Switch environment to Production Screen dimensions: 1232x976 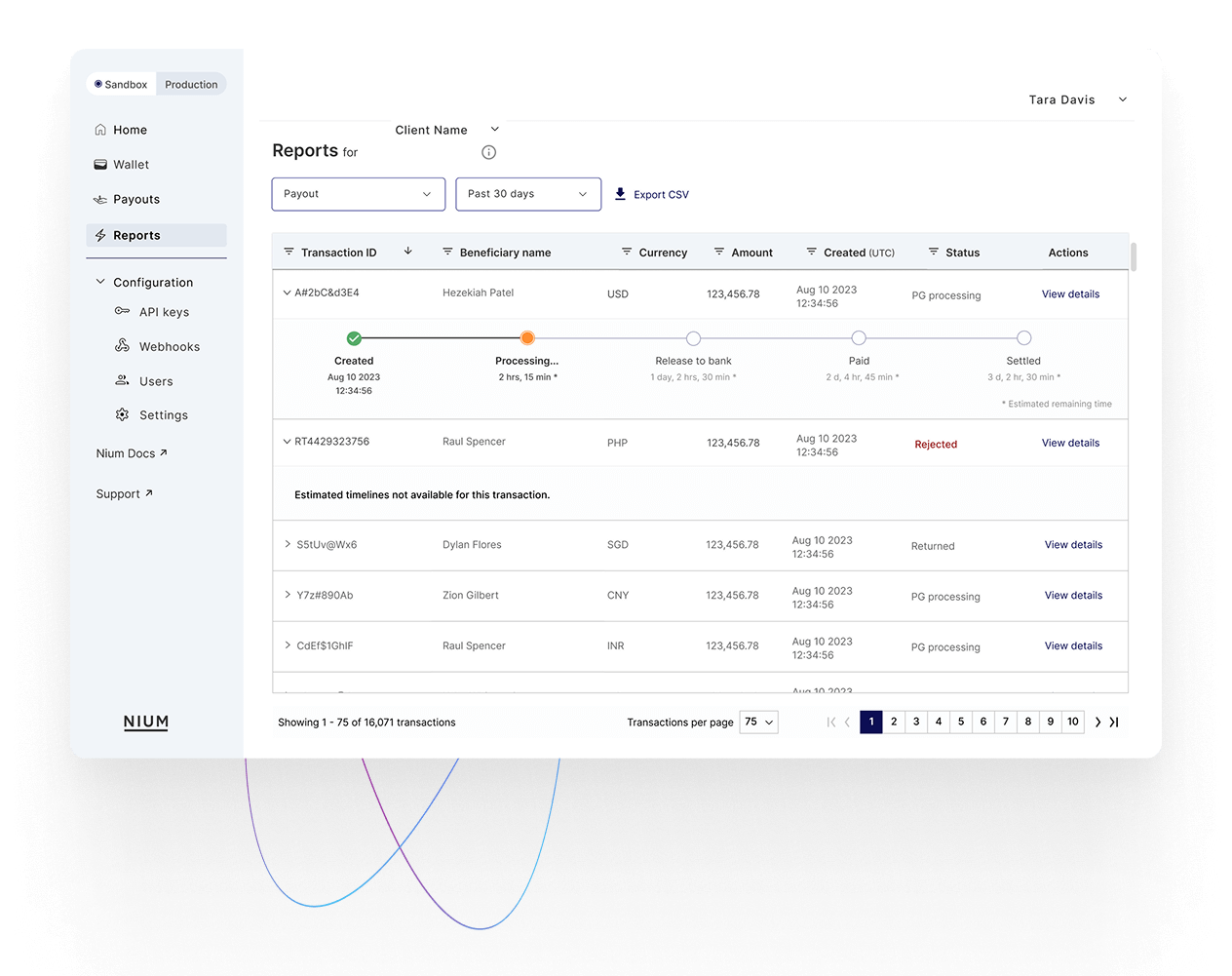pyautogui.click(x=191, y=85)
